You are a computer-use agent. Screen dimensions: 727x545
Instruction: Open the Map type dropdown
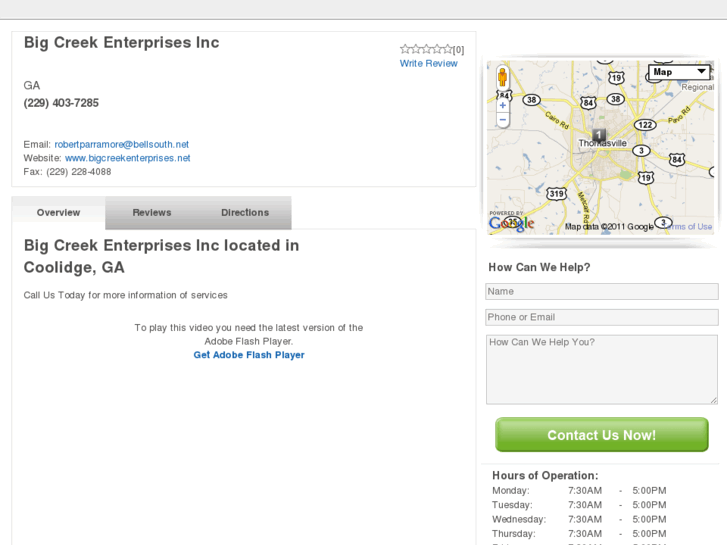click(x=679, y=72)
